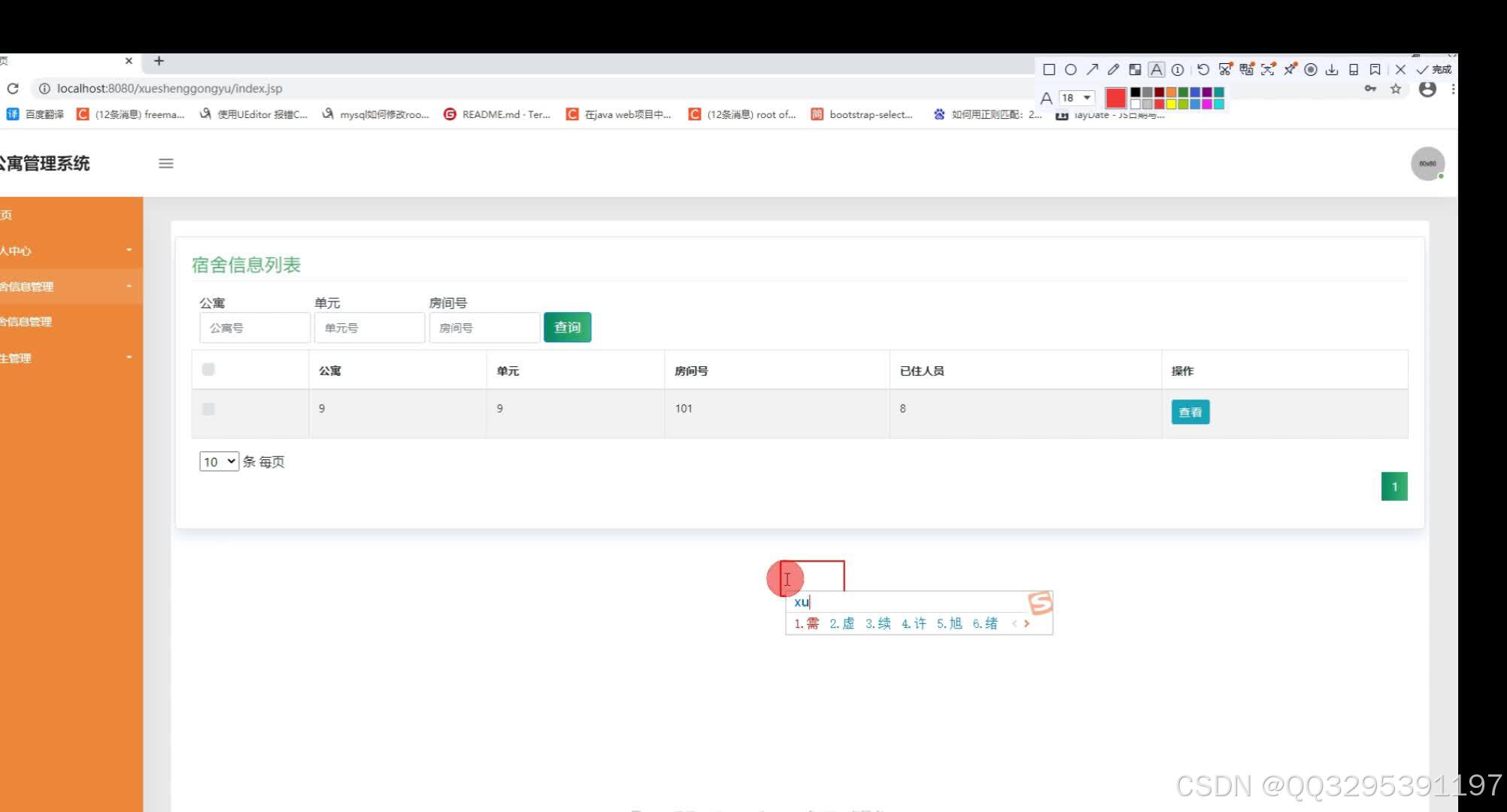This screenshot has width=1507, height=812.
Task: Click the large red current color swatch
Action: (x=1116, y=98)
